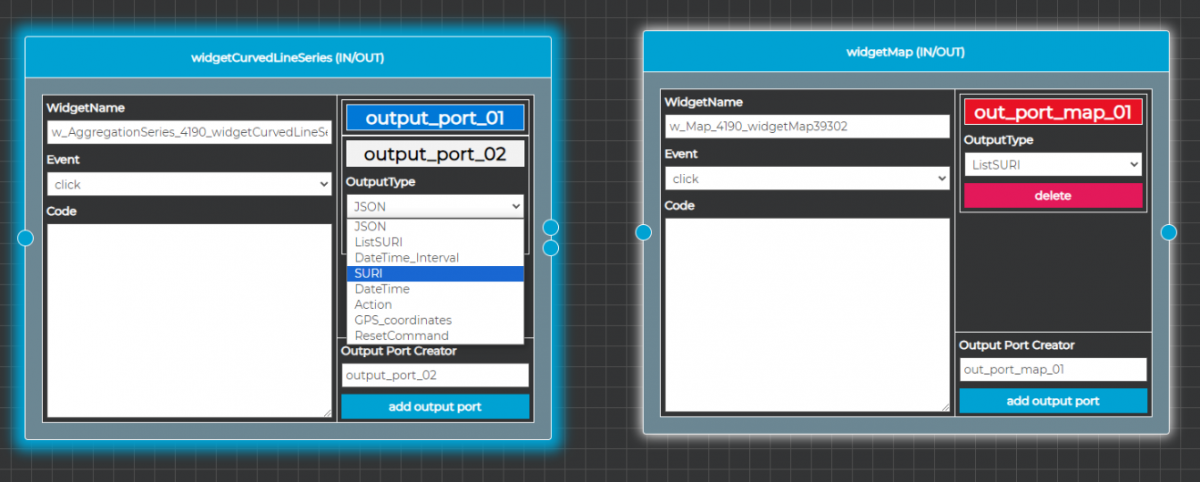Click the input socket of widgetCurvedLineSeries node
Image resolution: width=1200 pixels, height=482 pixels.
[x=26, y=238]
